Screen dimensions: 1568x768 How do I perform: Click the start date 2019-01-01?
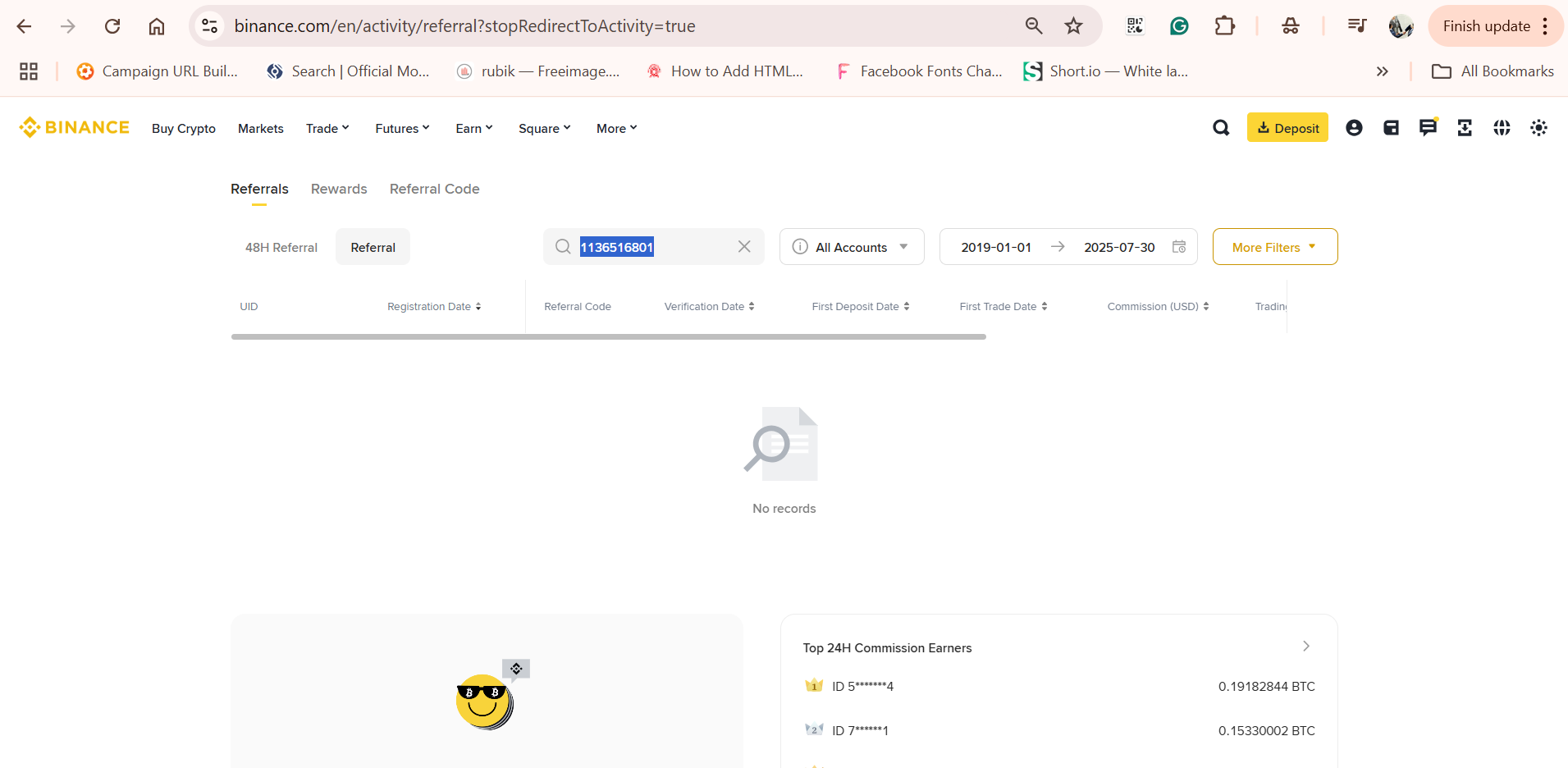(996, 247)
